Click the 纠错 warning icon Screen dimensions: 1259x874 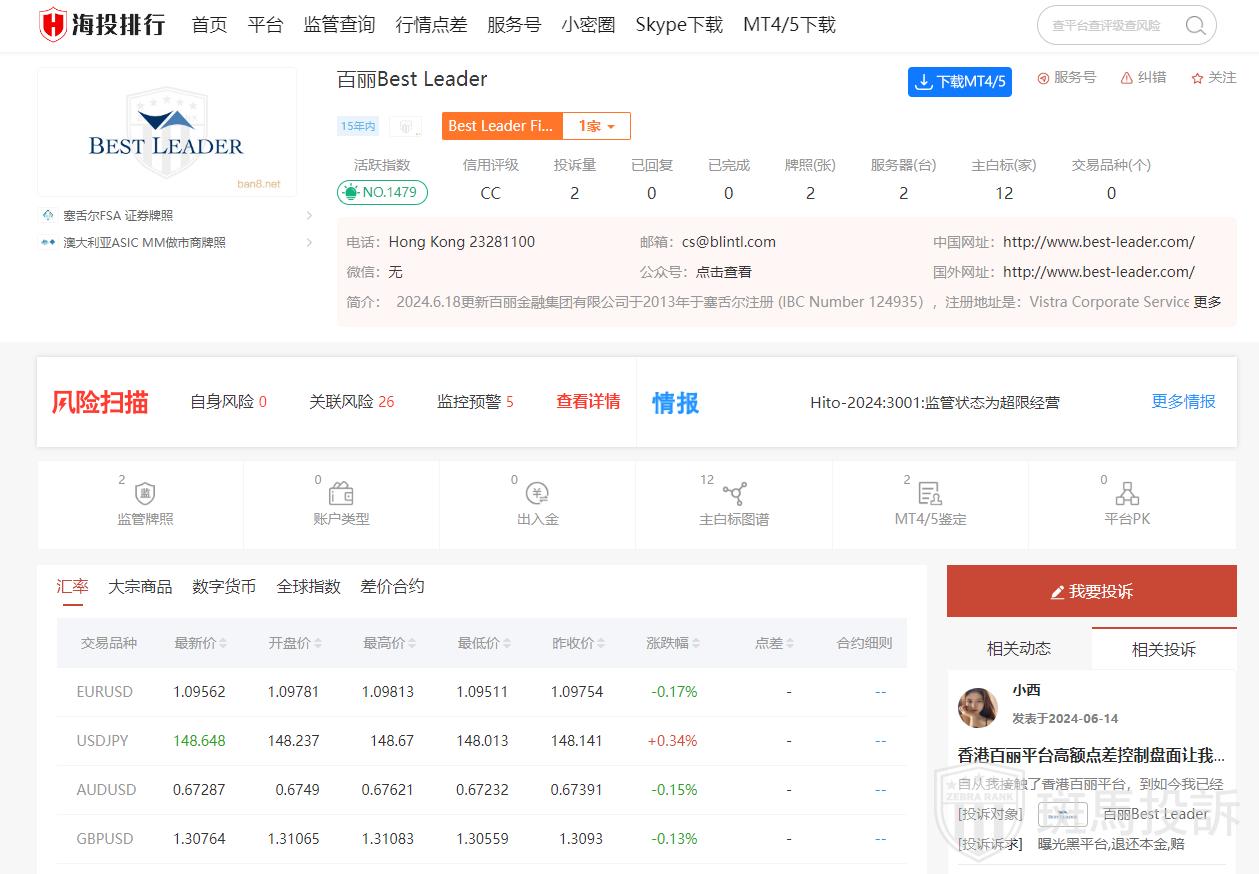(1126, 78)
